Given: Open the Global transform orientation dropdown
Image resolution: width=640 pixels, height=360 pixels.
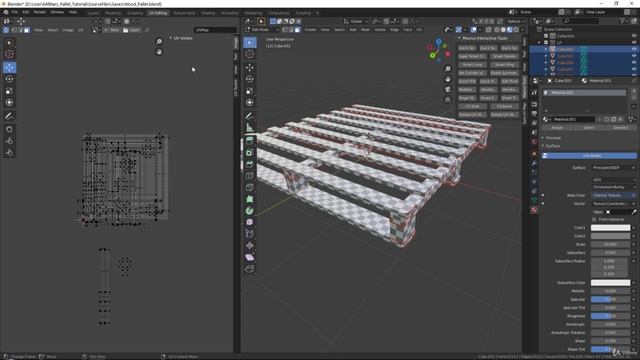Looking at the screenshot, I should point(356,21).
